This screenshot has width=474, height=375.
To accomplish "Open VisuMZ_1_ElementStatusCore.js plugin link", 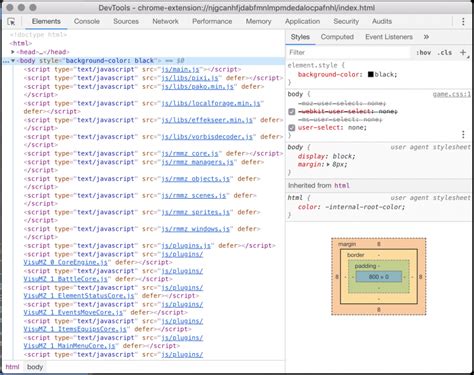I will pyautogui.click(x=79, y=296).
